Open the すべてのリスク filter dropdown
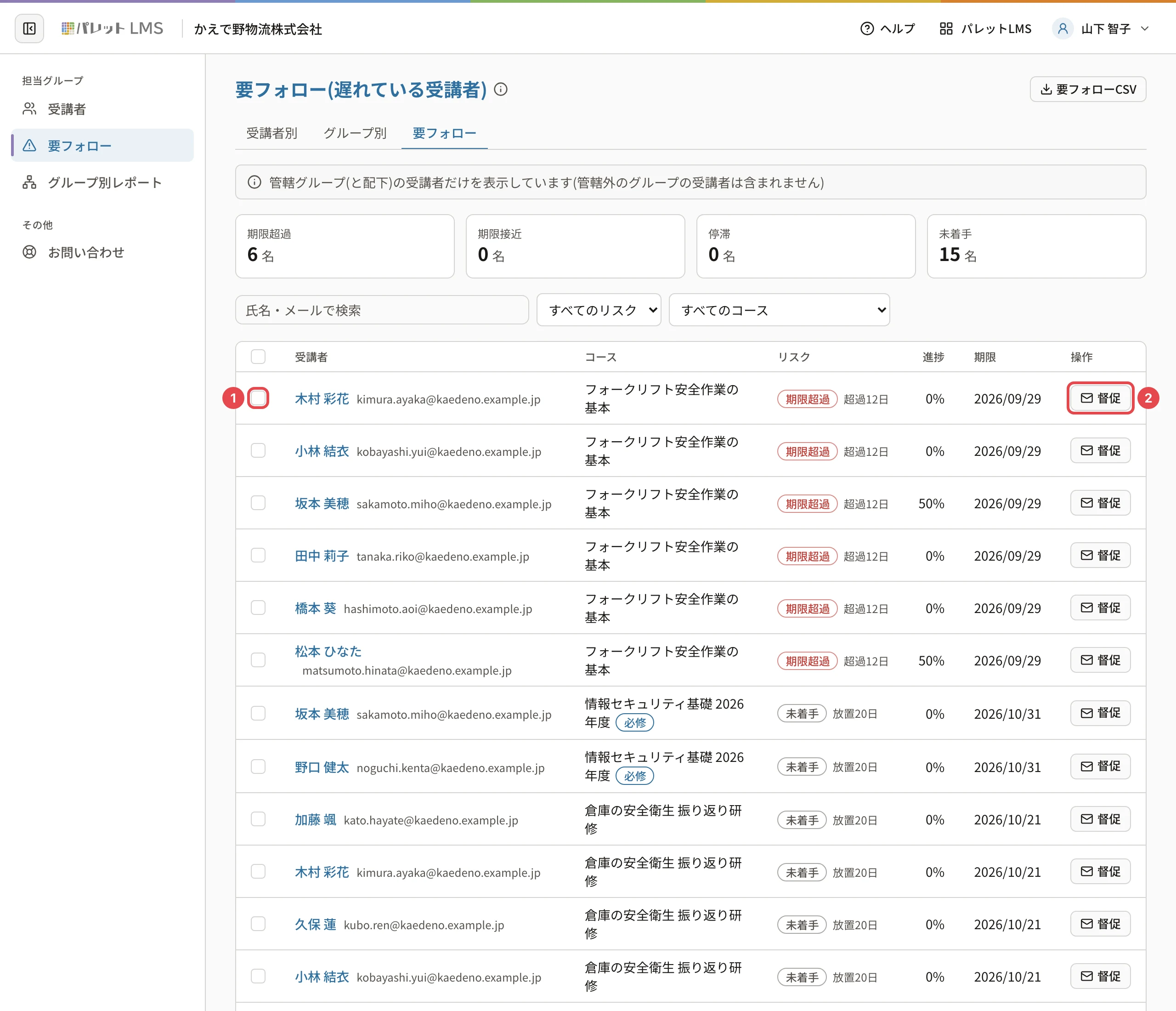Viewport: 1176px width, 1011px height. (x=599, y=310)
